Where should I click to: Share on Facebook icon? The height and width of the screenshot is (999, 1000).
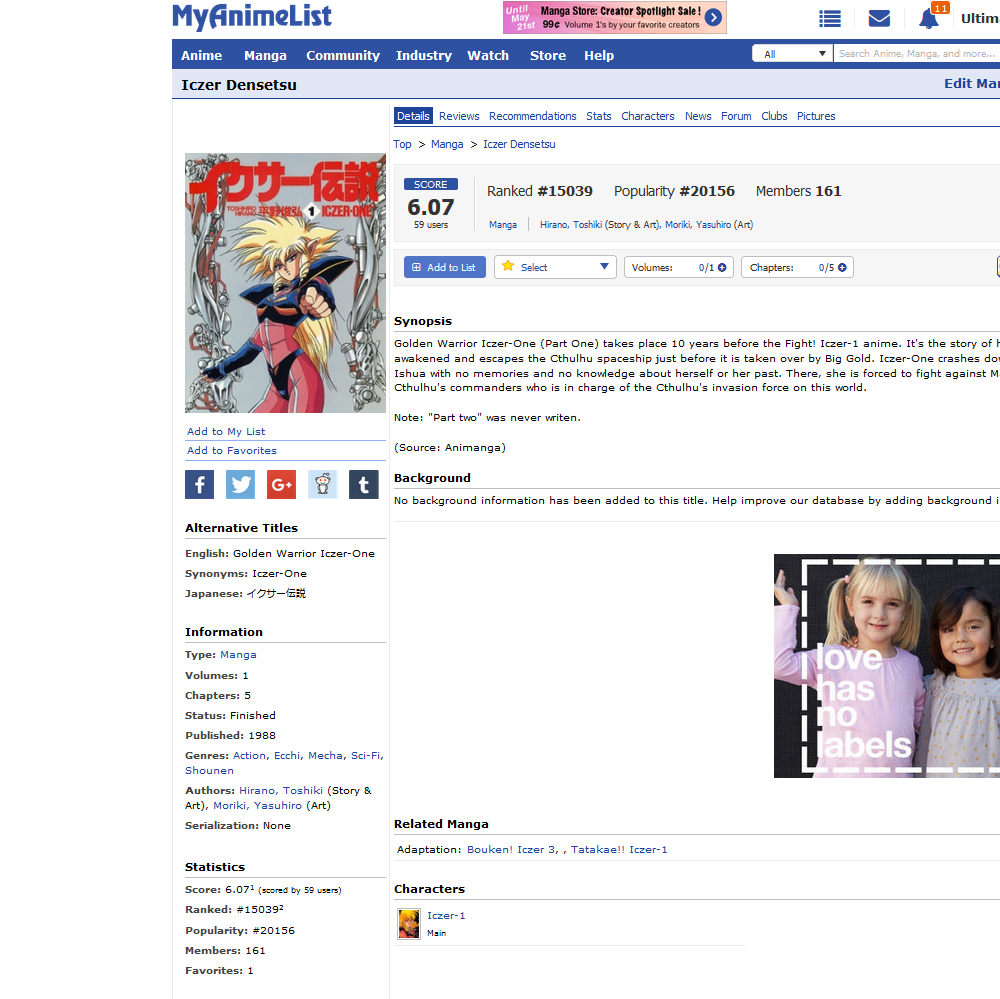(x=200, y=484)
